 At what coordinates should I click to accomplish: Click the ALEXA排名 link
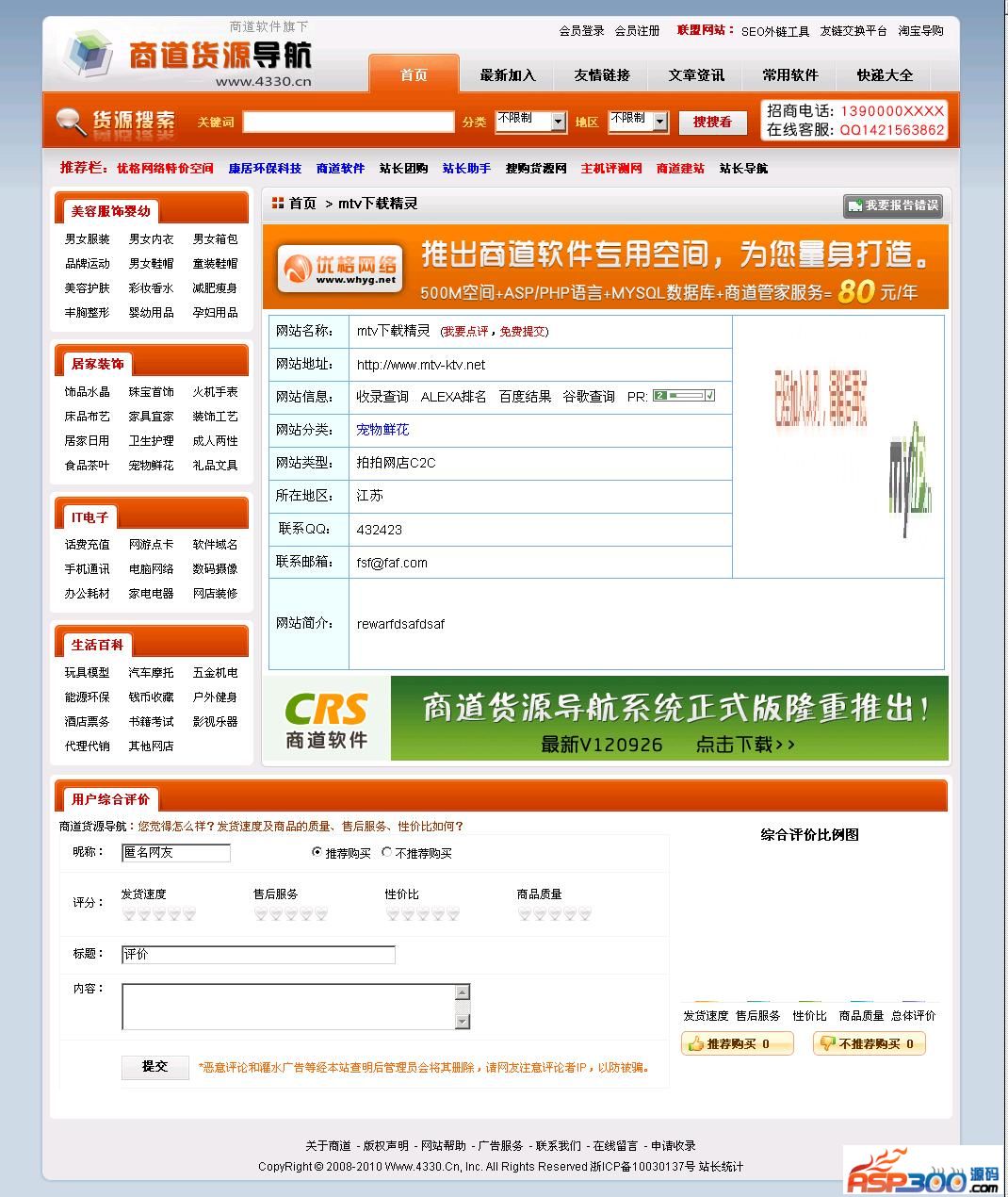[x=453, y=397]
